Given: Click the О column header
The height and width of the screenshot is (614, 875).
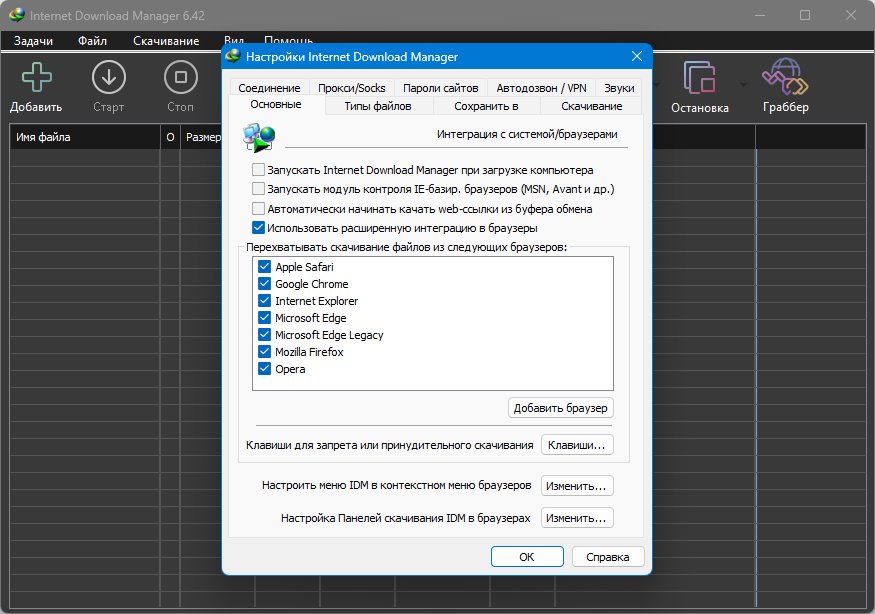Looking at the screenshot, I should click(x=170, y=137).
